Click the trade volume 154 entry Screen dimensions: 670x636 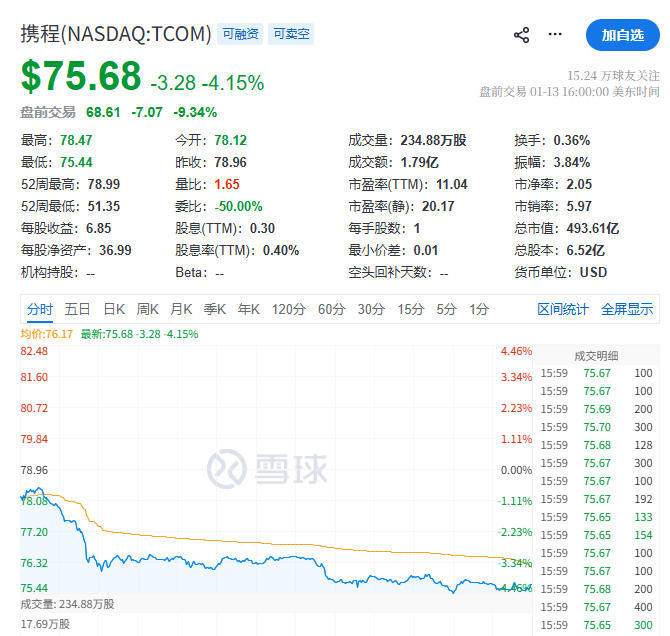[x=643, y=535]
